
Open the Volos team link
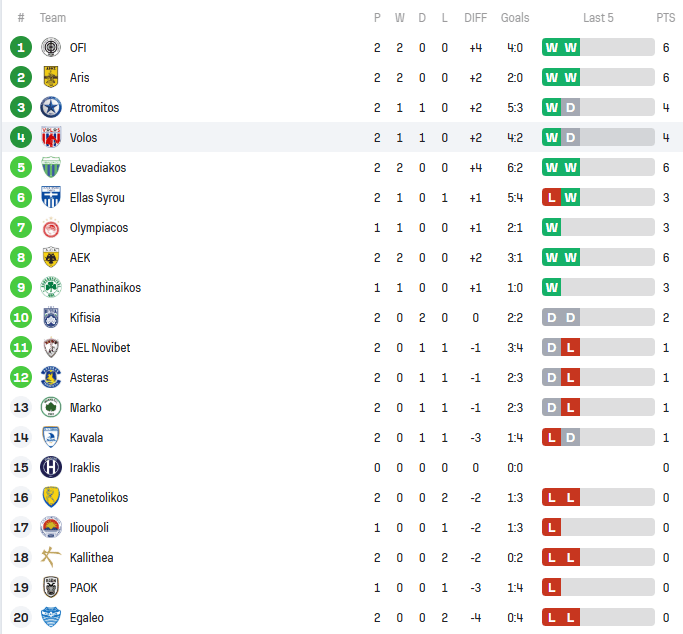[x=84, y=137]
